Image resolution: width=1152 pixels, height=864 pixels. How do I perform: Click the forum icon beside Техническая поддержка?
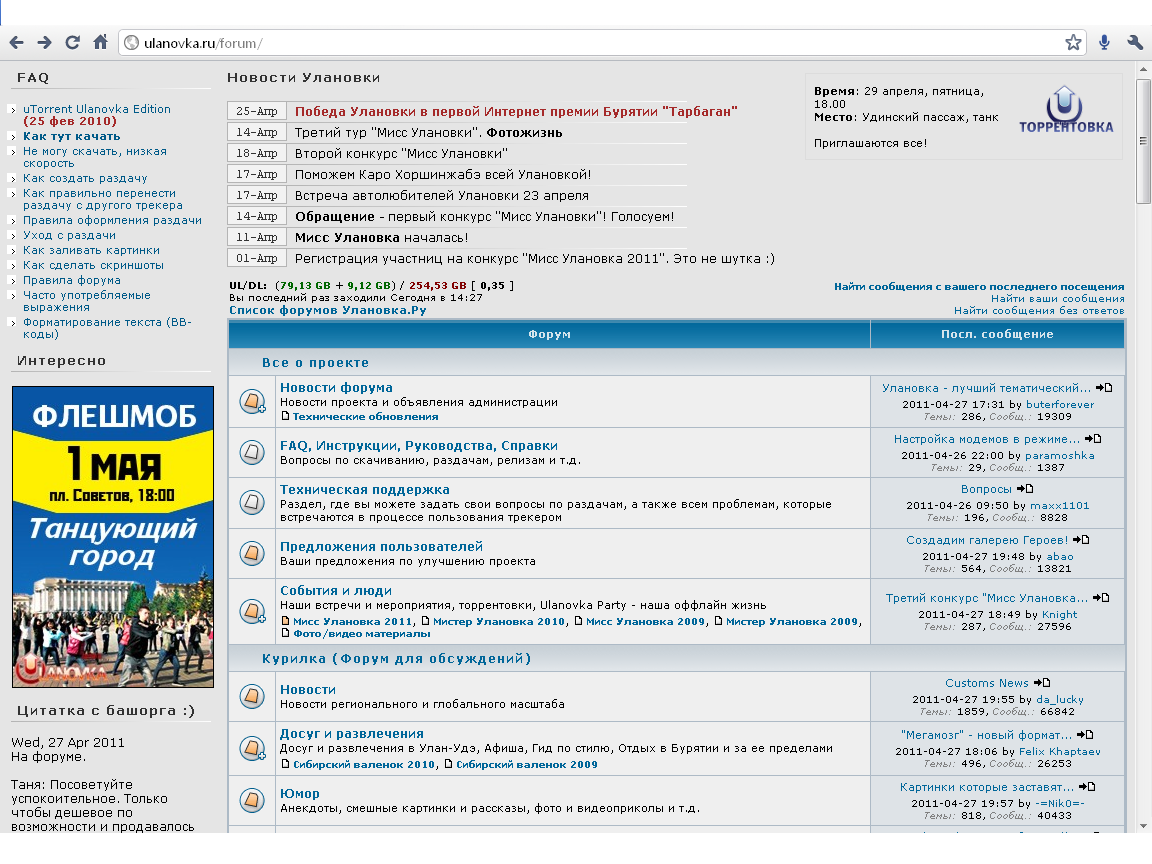(x=252, y=503)
